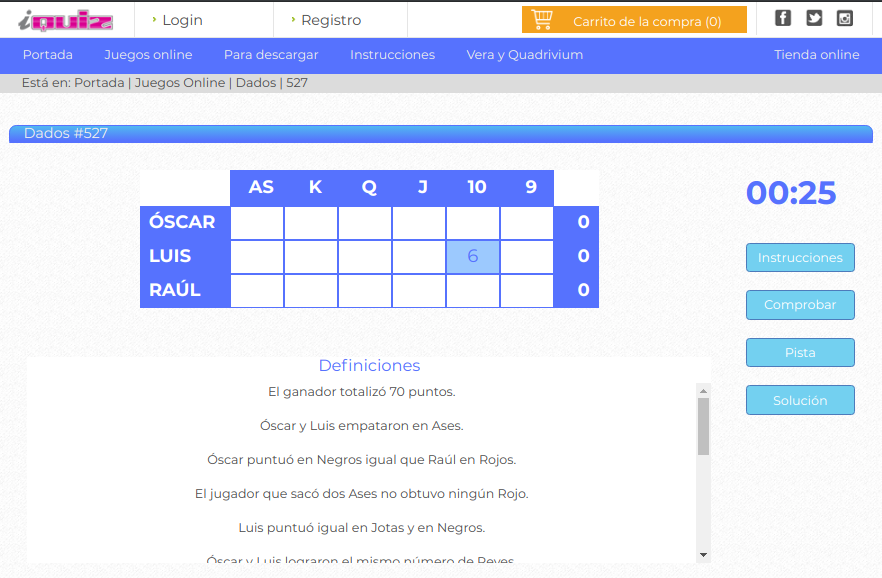Click the ÓSCAR row label
The height and width of the screenshot is (578, 882).
pos(182,222)
